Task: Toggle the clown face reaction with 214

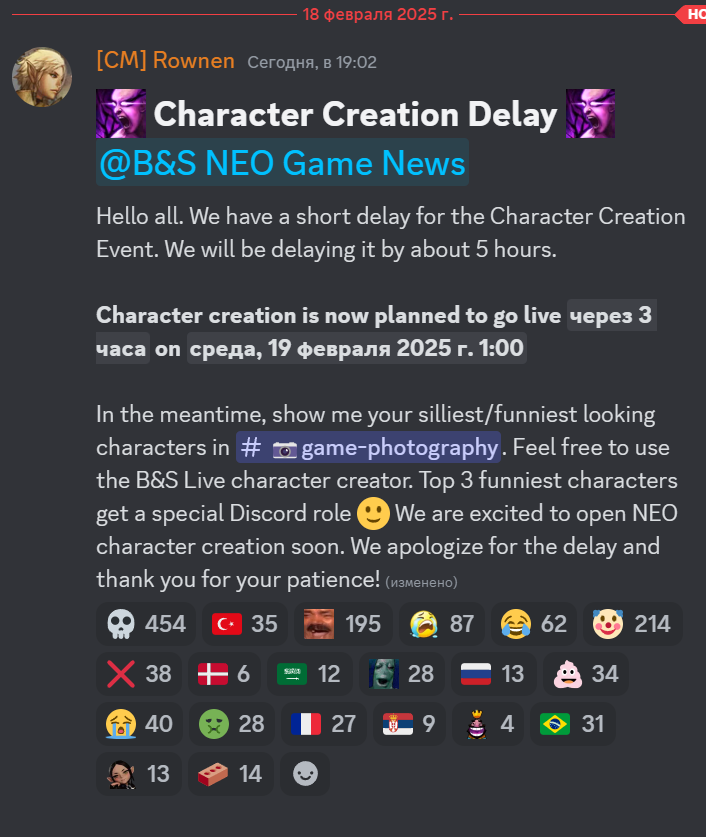Action: point(632,623)
